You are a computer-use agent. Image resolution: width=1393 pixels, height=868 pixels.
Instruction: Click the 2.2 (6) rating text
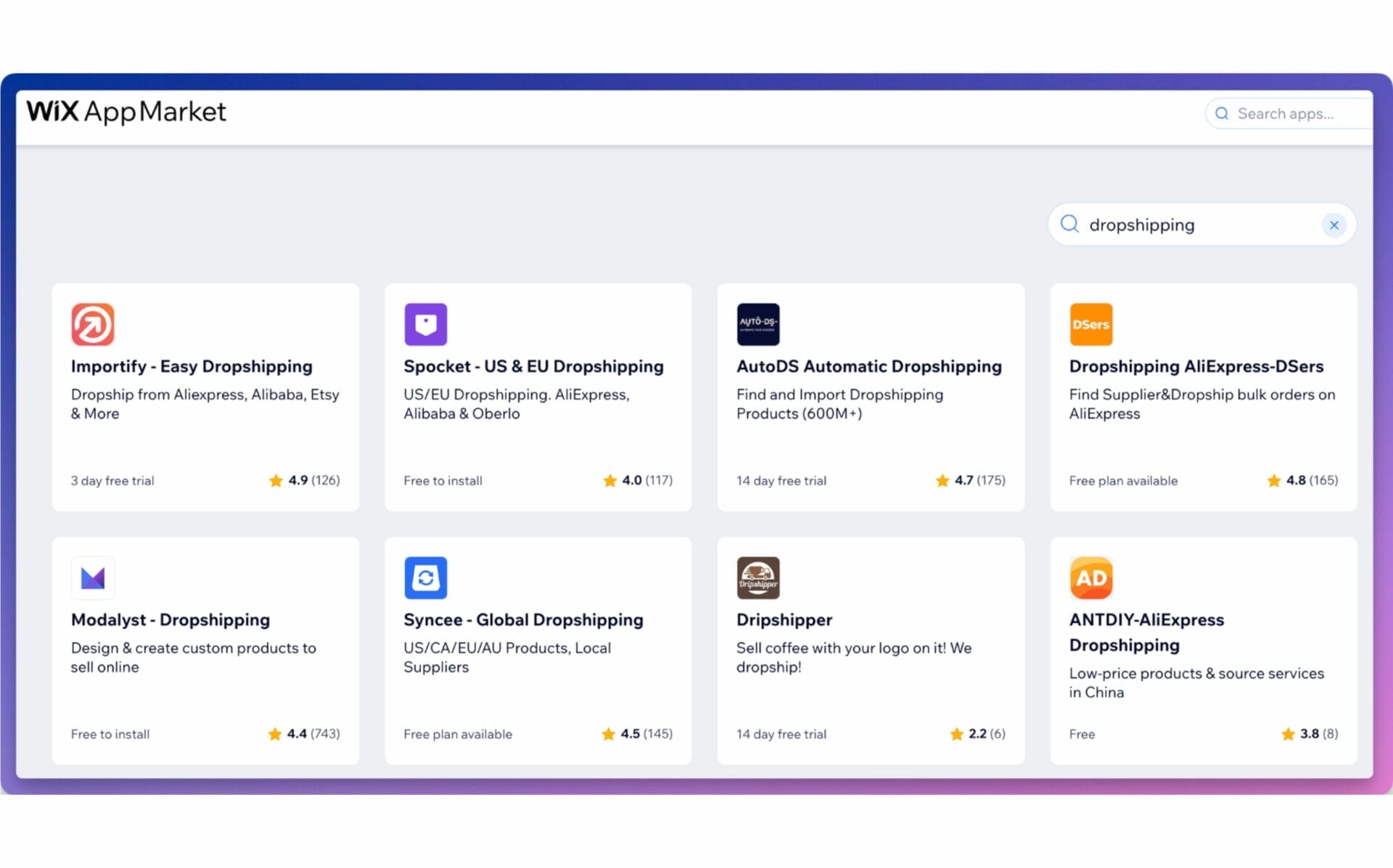pyautogui.click(x=987, y=734)
